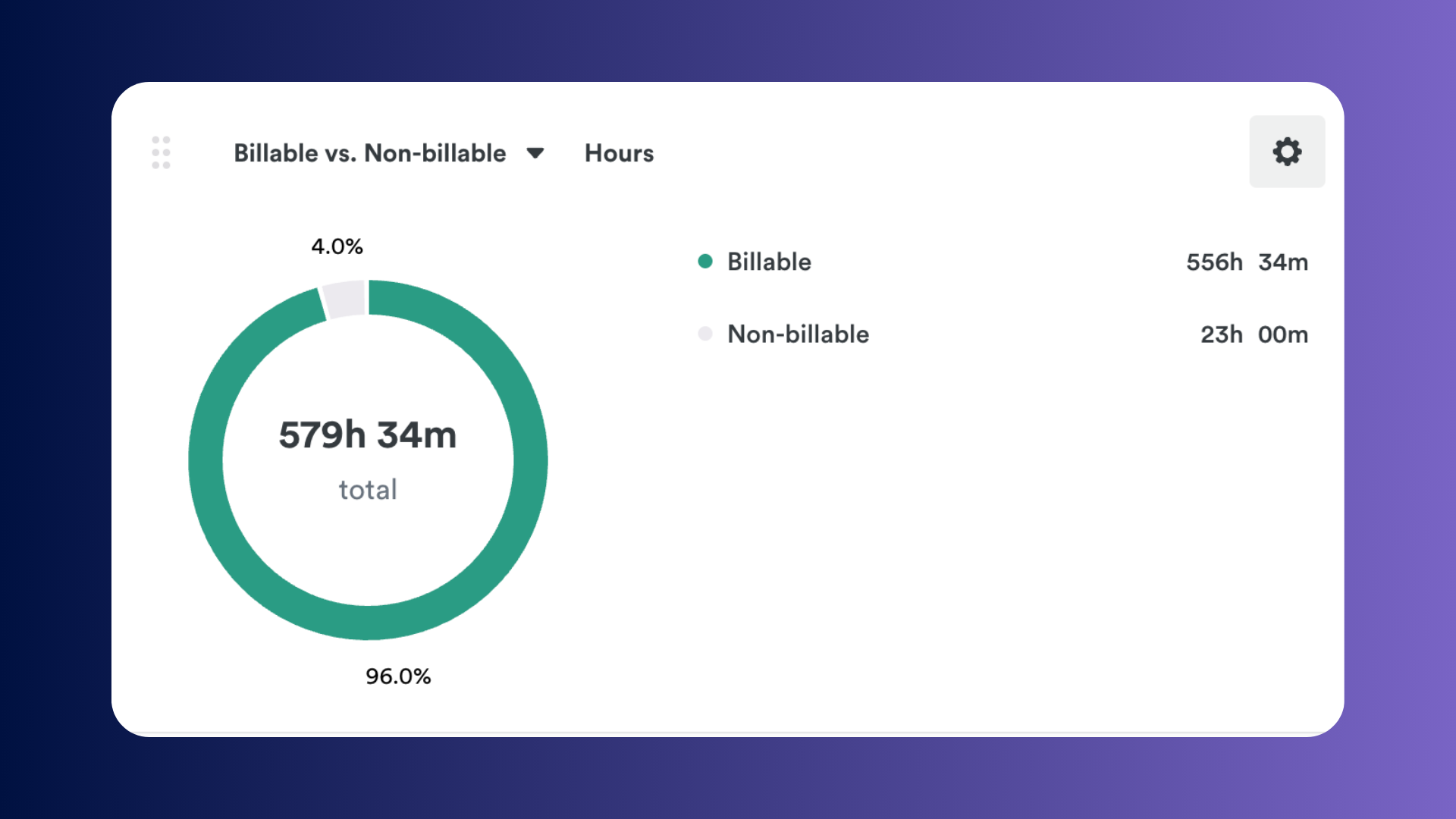1456x819 pixels.
Task: Click the 00m Non-billable minutes value
Action: [1283, 334]
